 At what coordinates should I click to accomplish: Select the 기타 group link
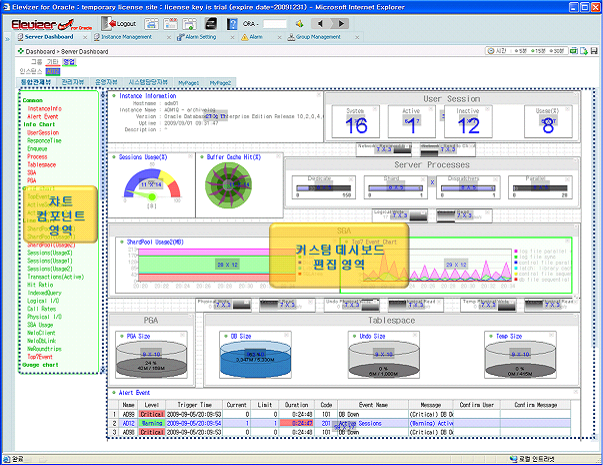tap(53, 62)
